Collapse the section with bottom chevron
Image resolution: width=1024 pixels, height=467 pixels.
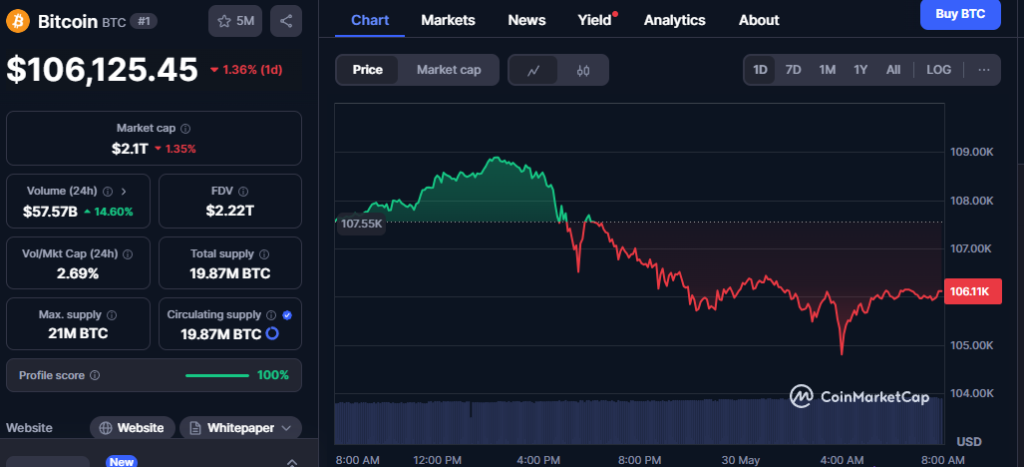(291, 462)
